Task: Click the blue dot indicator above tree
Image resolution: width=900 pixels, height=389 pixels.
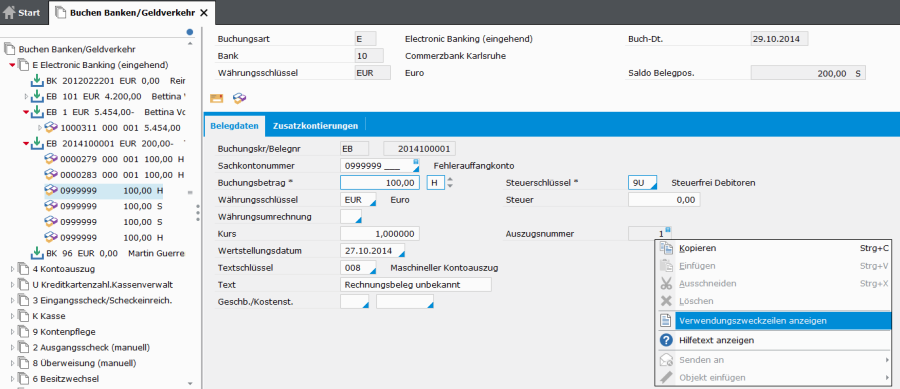Action: pos(190,32)
